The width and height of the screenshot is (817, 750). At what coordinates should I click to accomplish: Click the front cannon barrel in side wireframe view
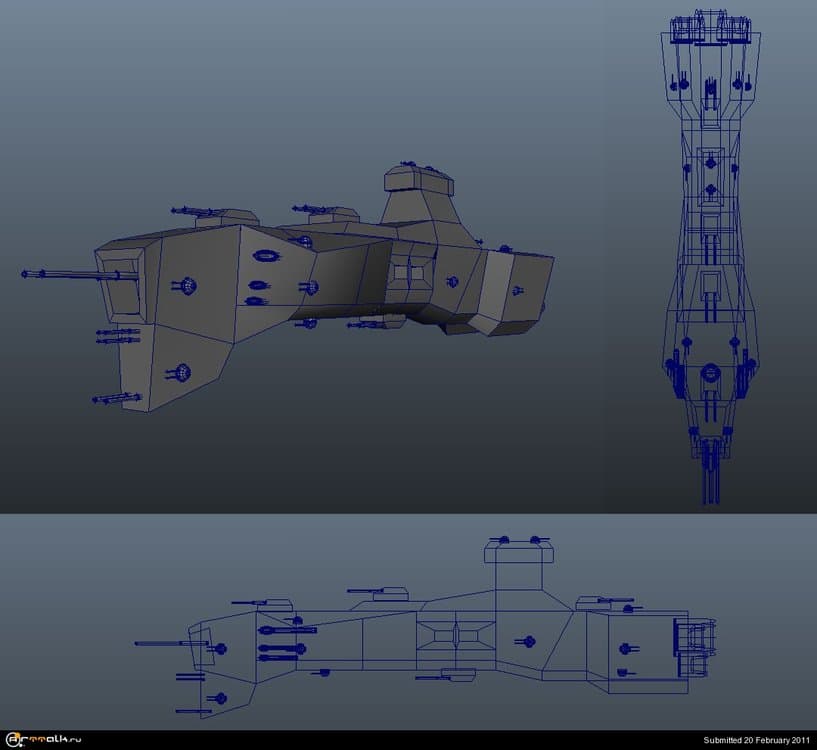click(160, 643)
